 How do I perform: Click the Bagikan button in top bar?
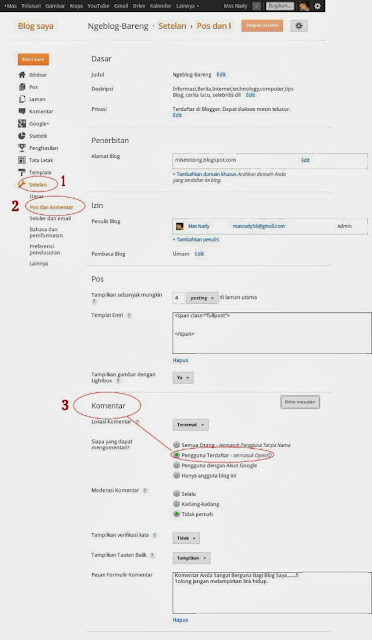pos(280,6)
